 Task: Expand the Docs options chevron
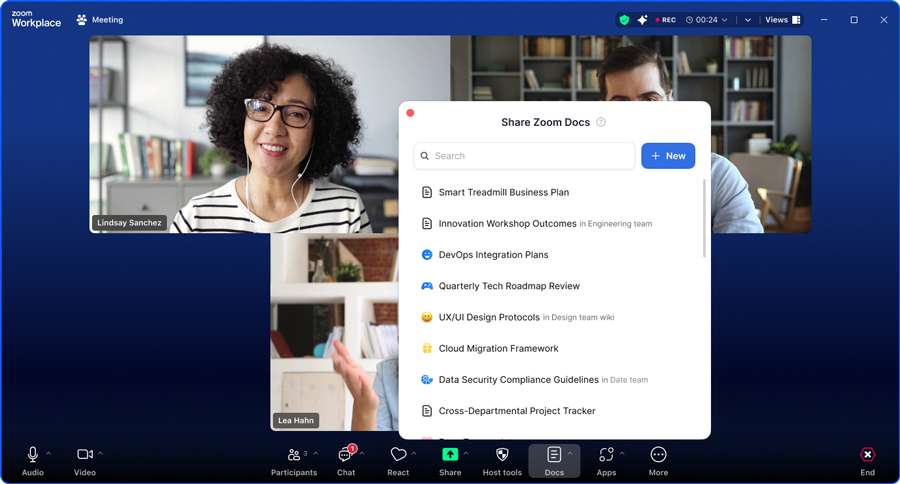click(570, 454)
